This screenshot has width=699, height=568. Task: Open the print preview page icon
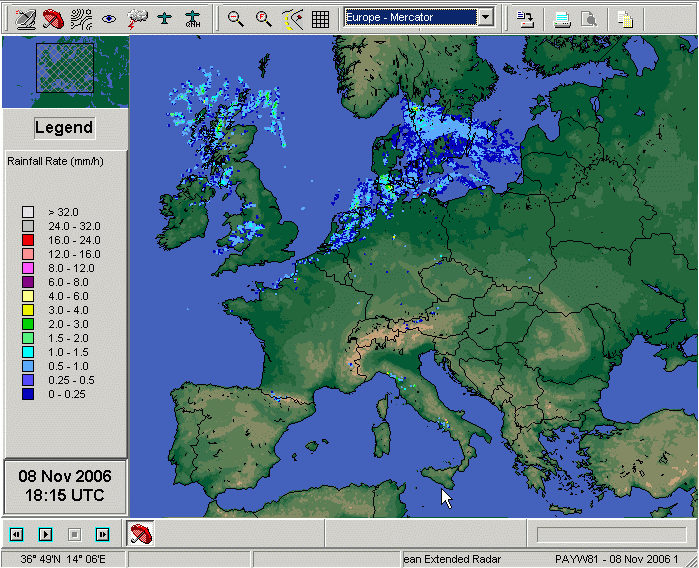[590, 17]
